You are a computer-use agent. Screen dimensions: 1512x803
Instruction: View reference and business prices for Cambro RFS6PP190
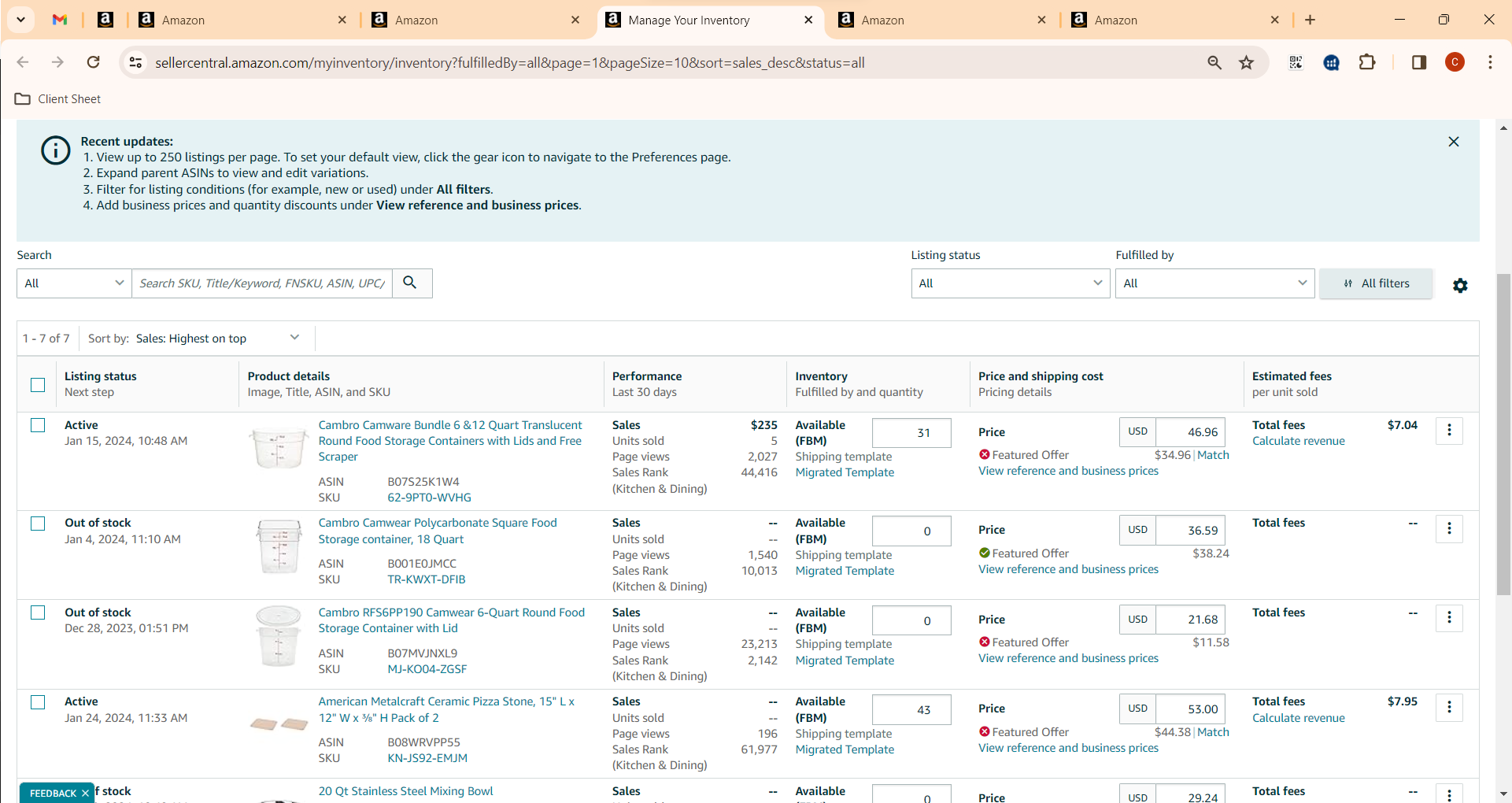click(x=1068, y=658)
